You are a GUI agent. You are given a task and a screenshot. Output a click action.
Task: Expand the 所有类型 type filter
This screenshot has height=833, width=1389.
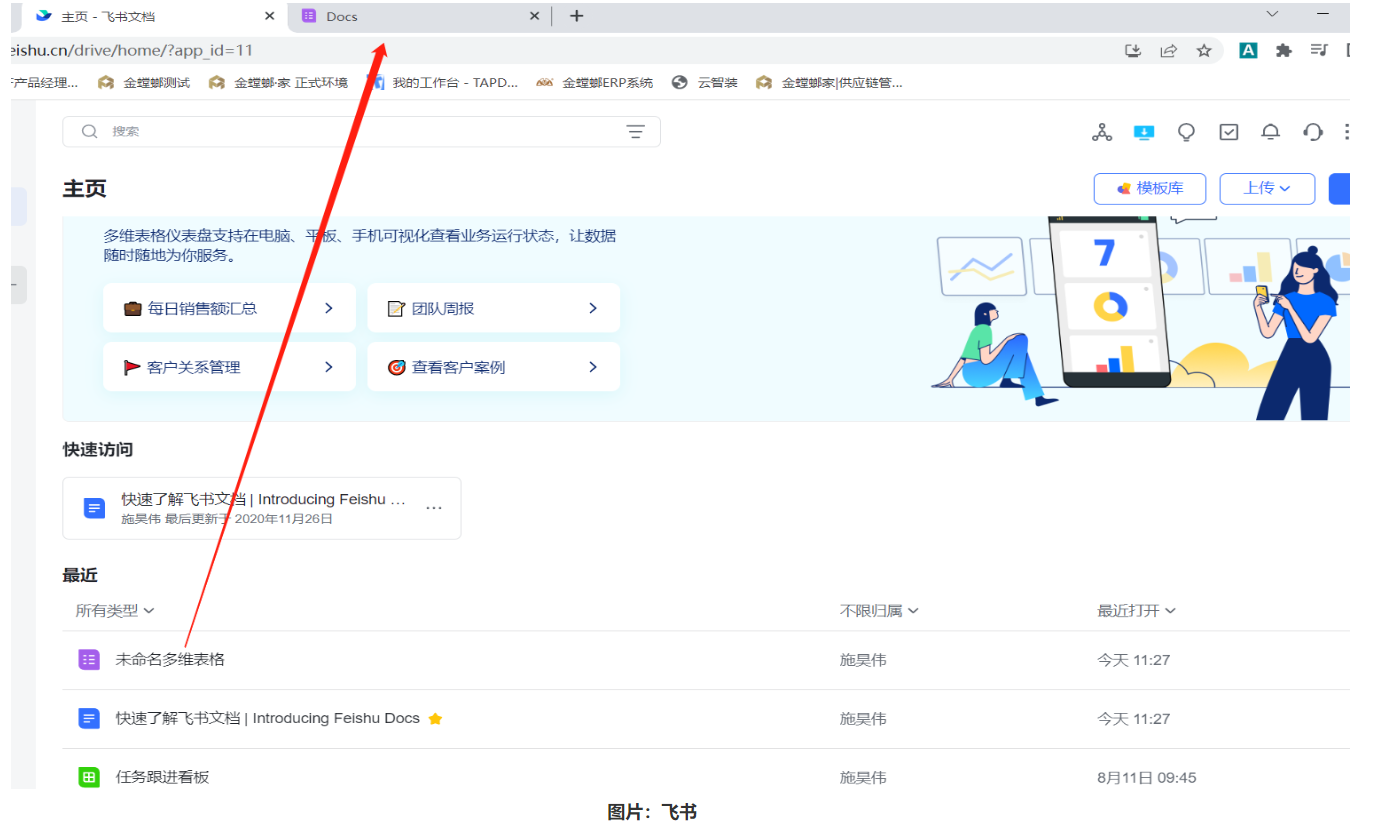pos(115,611)
